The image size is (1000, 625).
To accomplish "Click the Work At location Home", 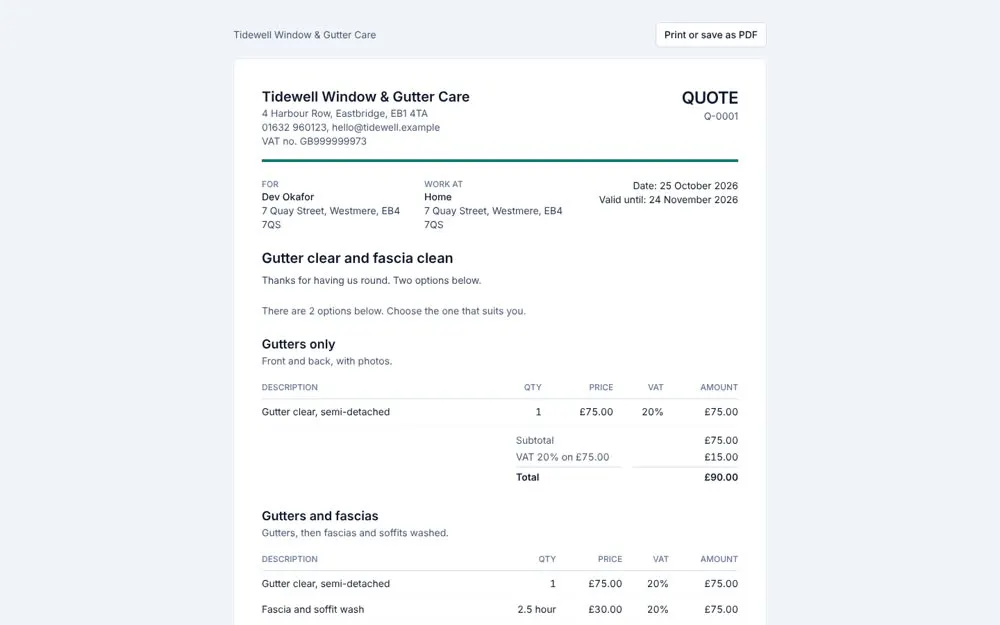I will click(x=438, y=197).
